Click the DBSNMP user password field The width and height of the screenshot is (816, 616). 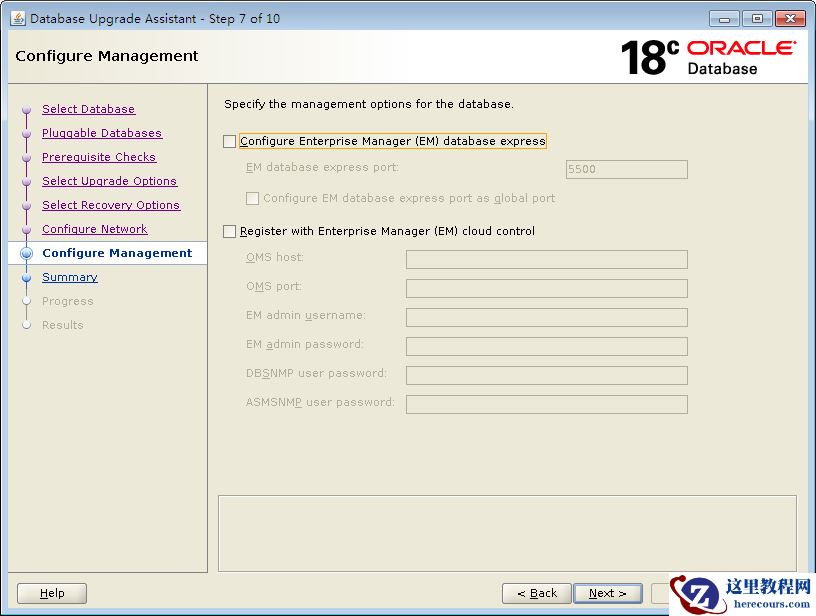(546, 375)
